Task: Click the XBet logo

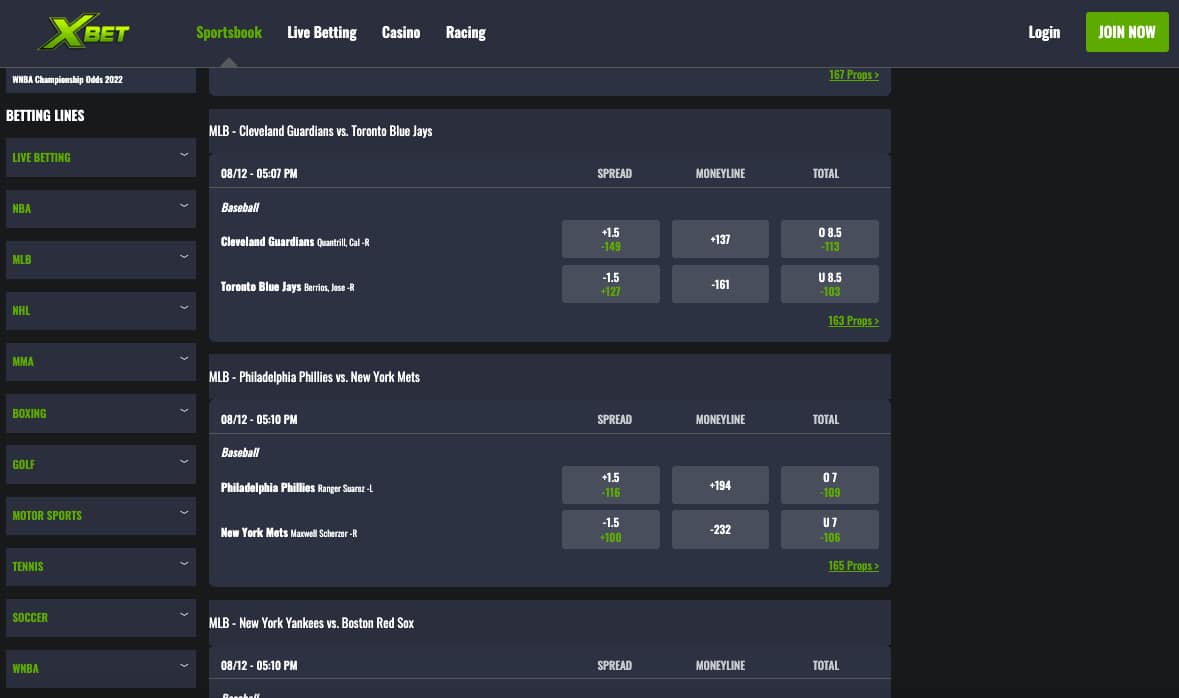Action: click(x=84, y=32)
